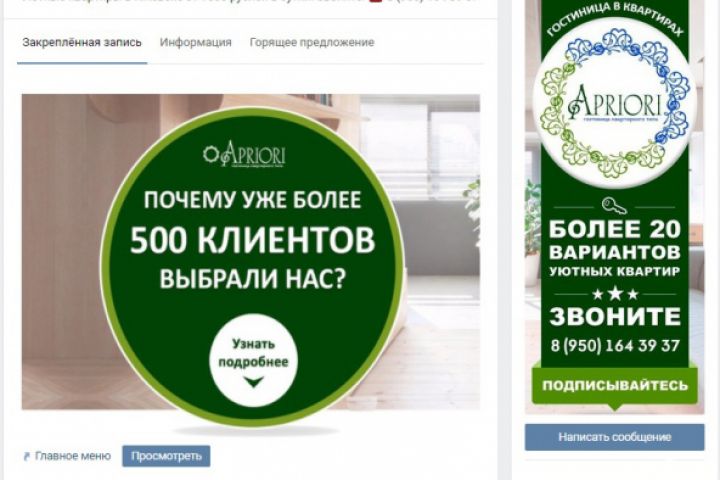Open the Главное меню link
This screenshot has width=720, height=480.
pyautogui.click(x=73, y=456)
